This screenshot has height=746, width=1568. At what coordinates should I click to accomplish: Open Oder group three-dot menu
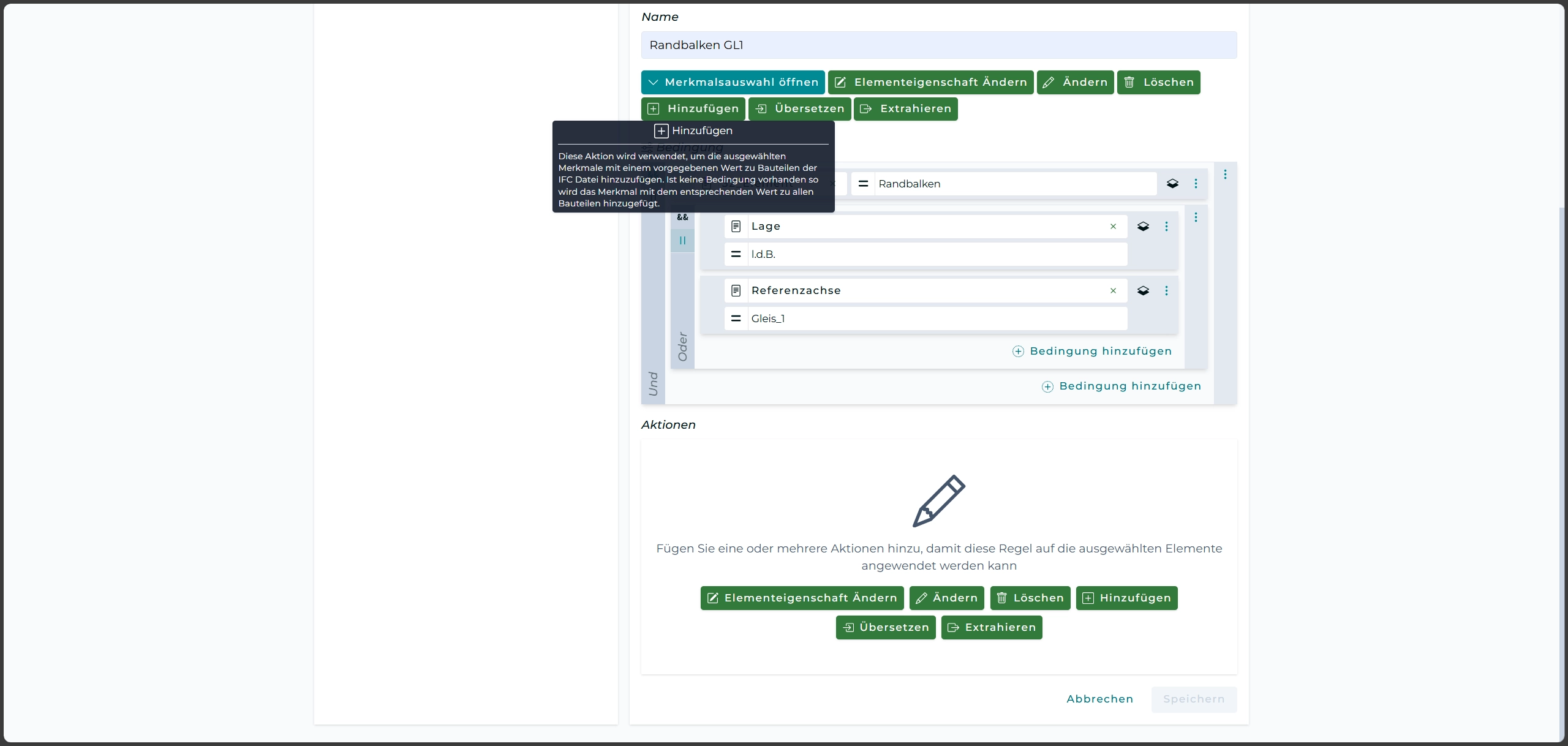1196,217
